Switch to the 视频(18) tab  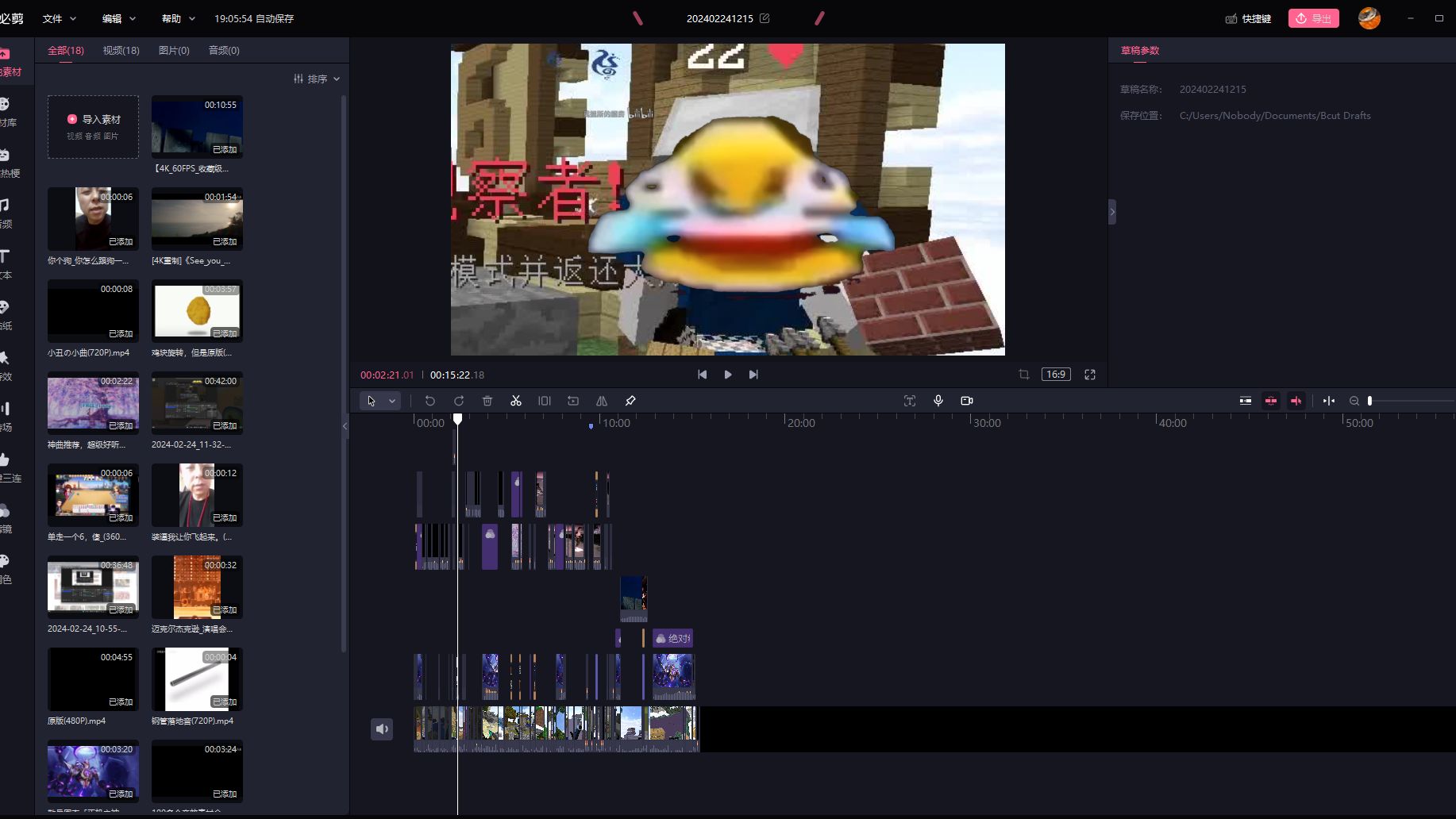point(121,50)
